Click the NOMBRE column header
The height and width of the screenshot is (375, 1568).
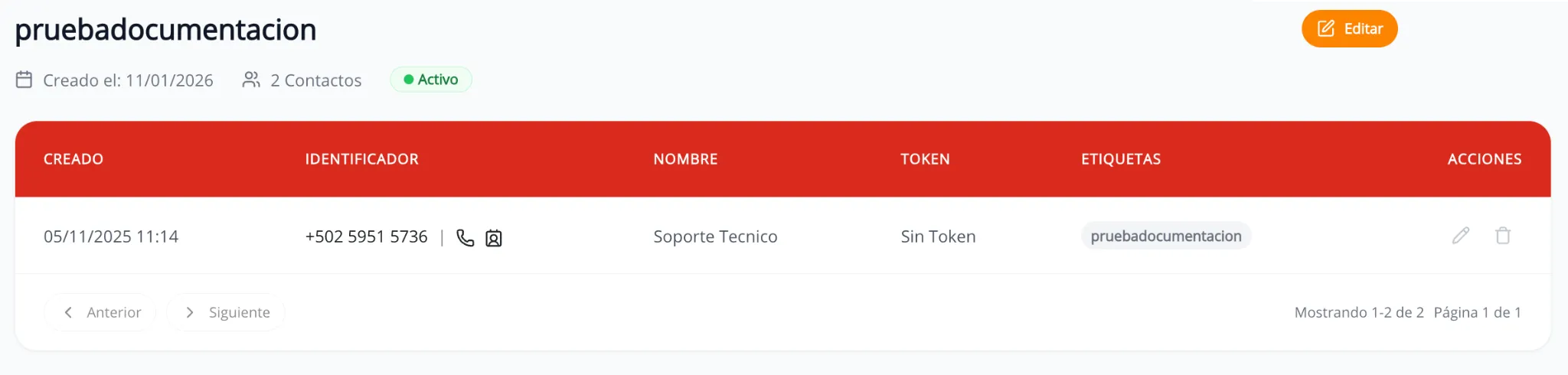(685, 159)
